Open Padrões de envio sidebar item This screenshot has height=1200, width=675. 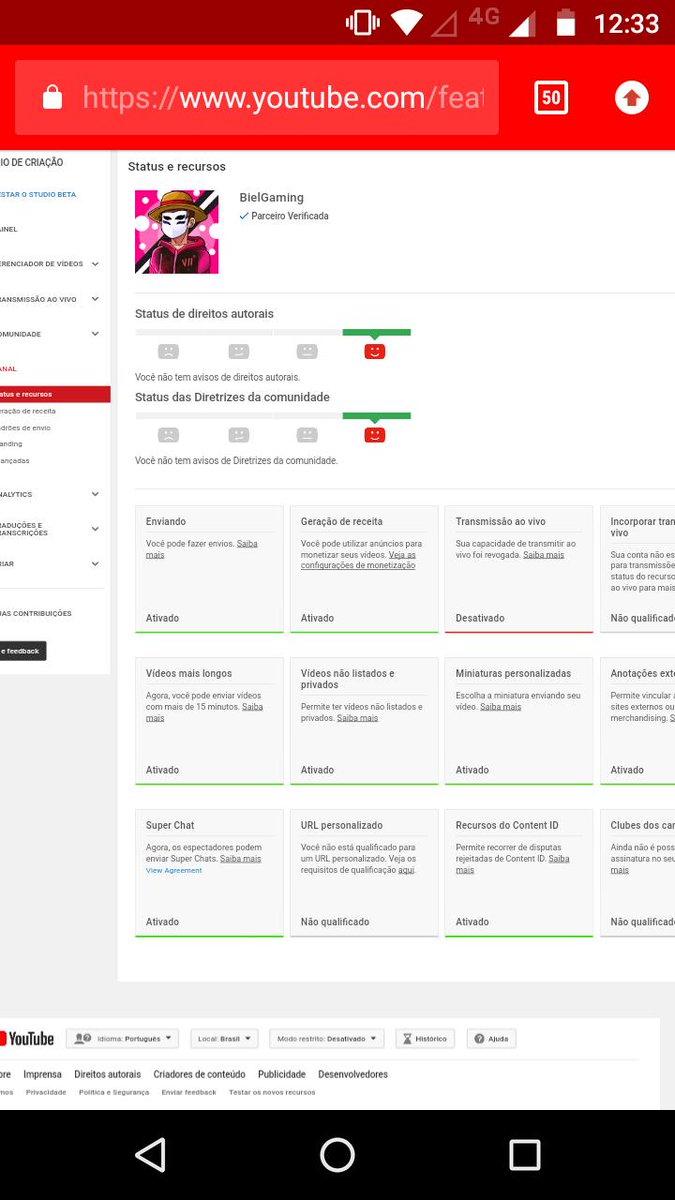point(26,428)
